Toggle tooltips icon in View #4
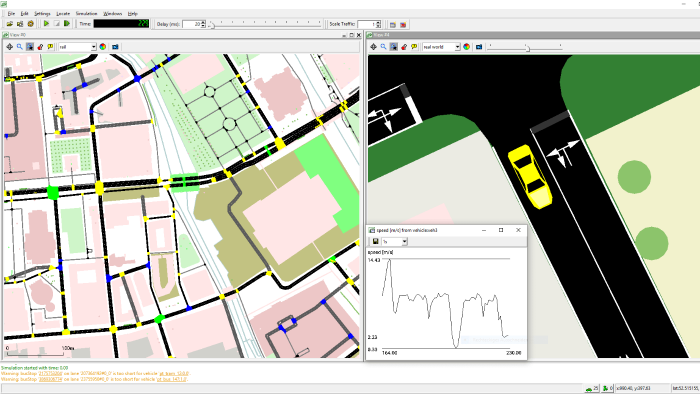Screen dimensions: 700x394 tap(414, 46)
